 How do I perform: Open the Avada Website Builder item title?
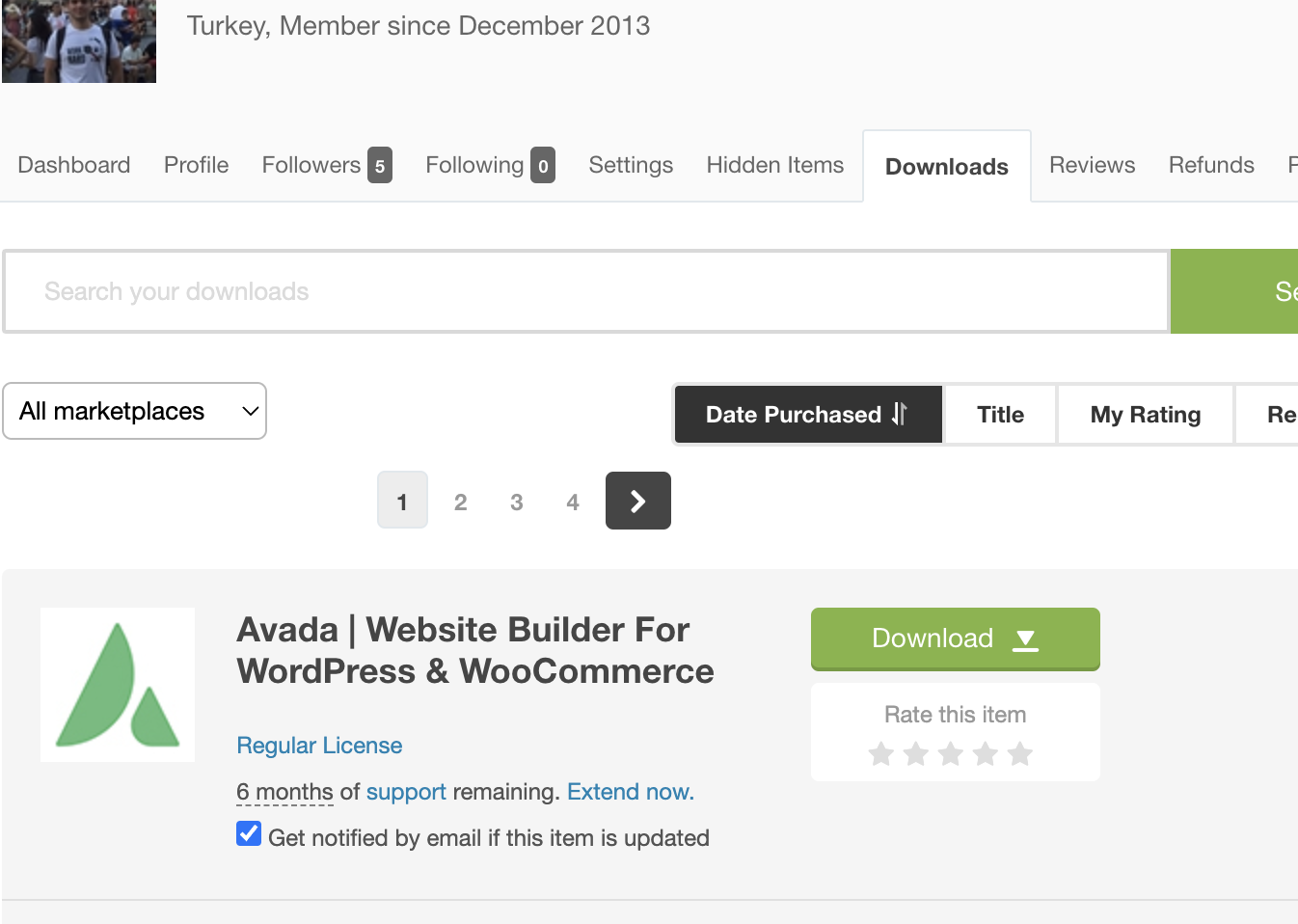point(475,650)
